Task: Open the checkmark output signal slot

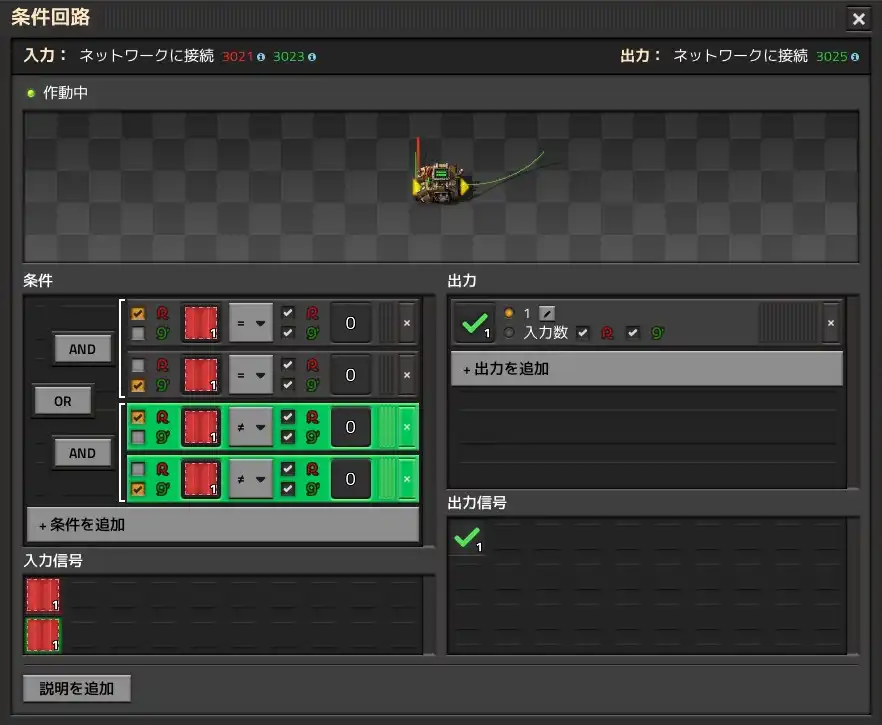Action: (473, 320)
